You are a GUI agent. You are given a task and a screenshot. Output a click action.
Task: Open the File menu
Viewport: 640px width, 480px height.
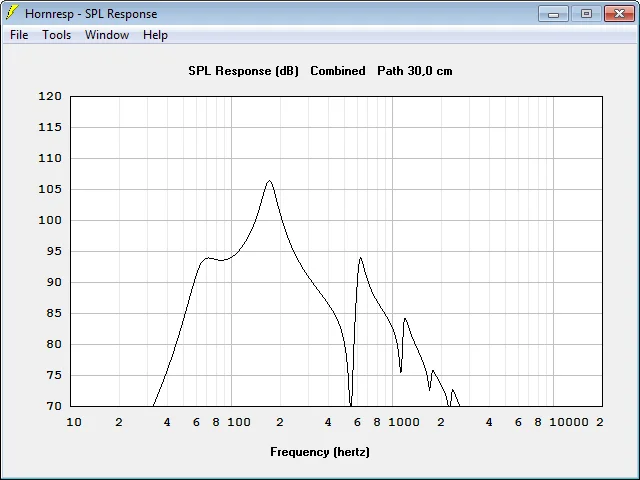tap(19, 35)
